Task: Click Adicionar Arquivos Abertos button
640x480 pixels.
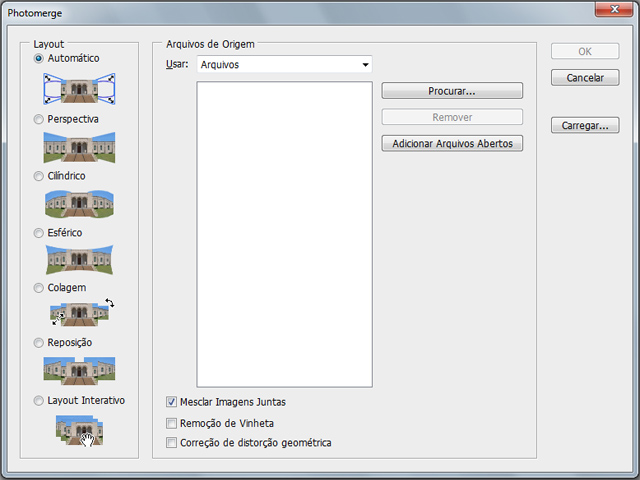Action: pos(452,144)
